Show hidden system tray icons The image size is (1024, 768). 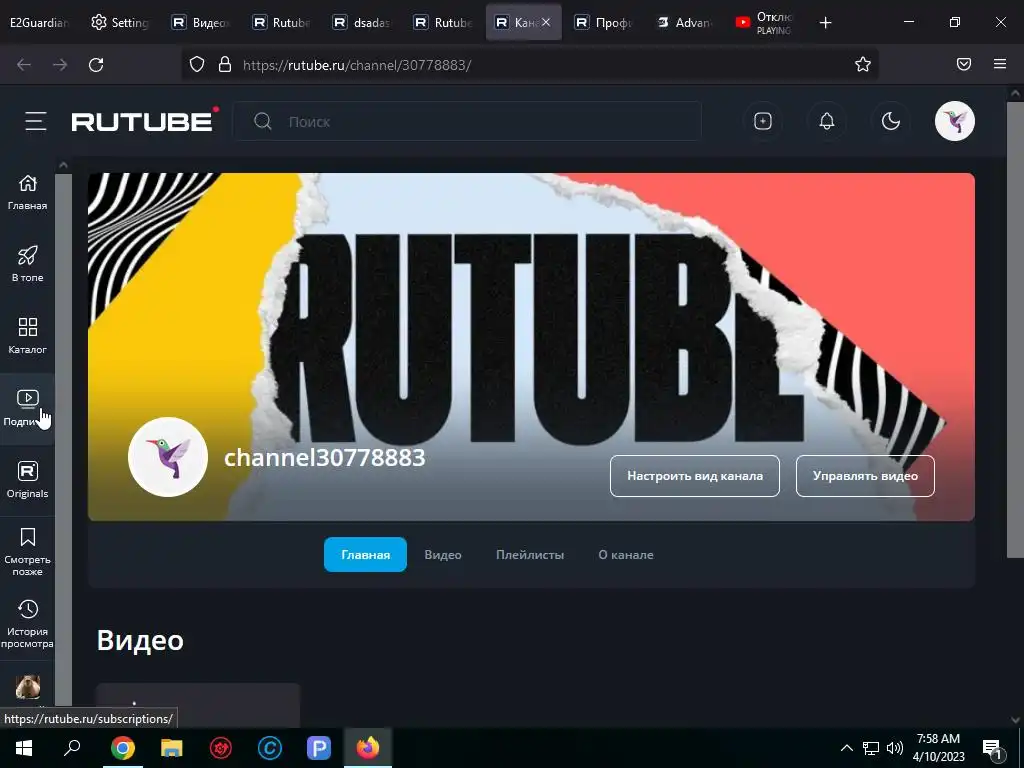click(846, 748)
